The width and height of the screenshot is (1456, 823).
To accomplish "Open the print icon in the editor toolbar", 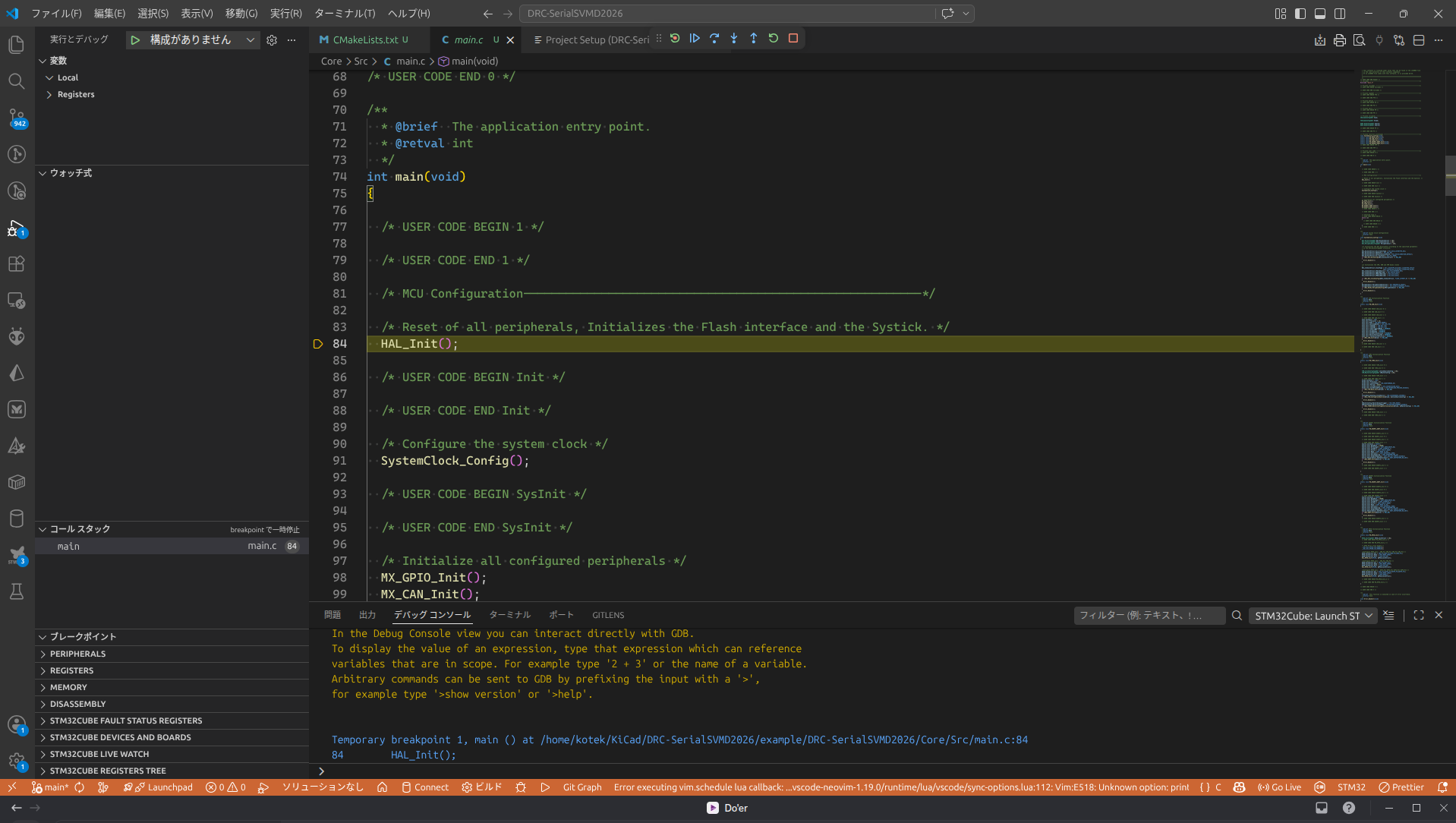I will tap(1340, 40).
